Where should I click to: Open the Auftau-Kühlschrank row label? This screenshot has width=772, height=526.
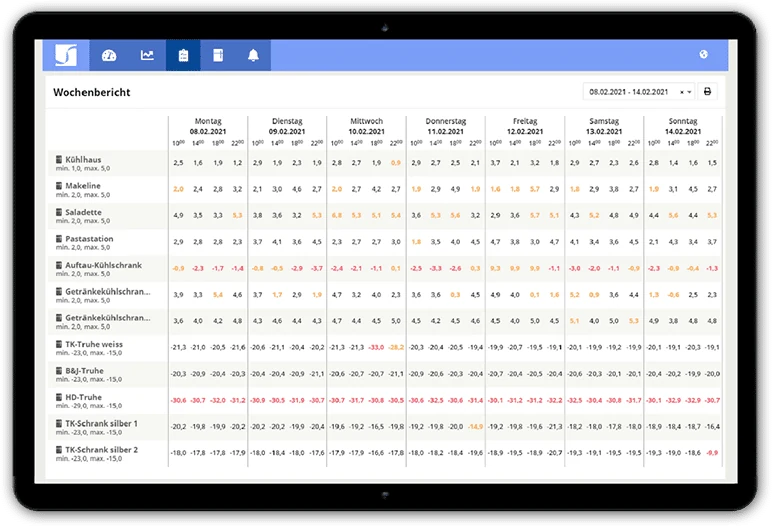[x=103, y=265]
